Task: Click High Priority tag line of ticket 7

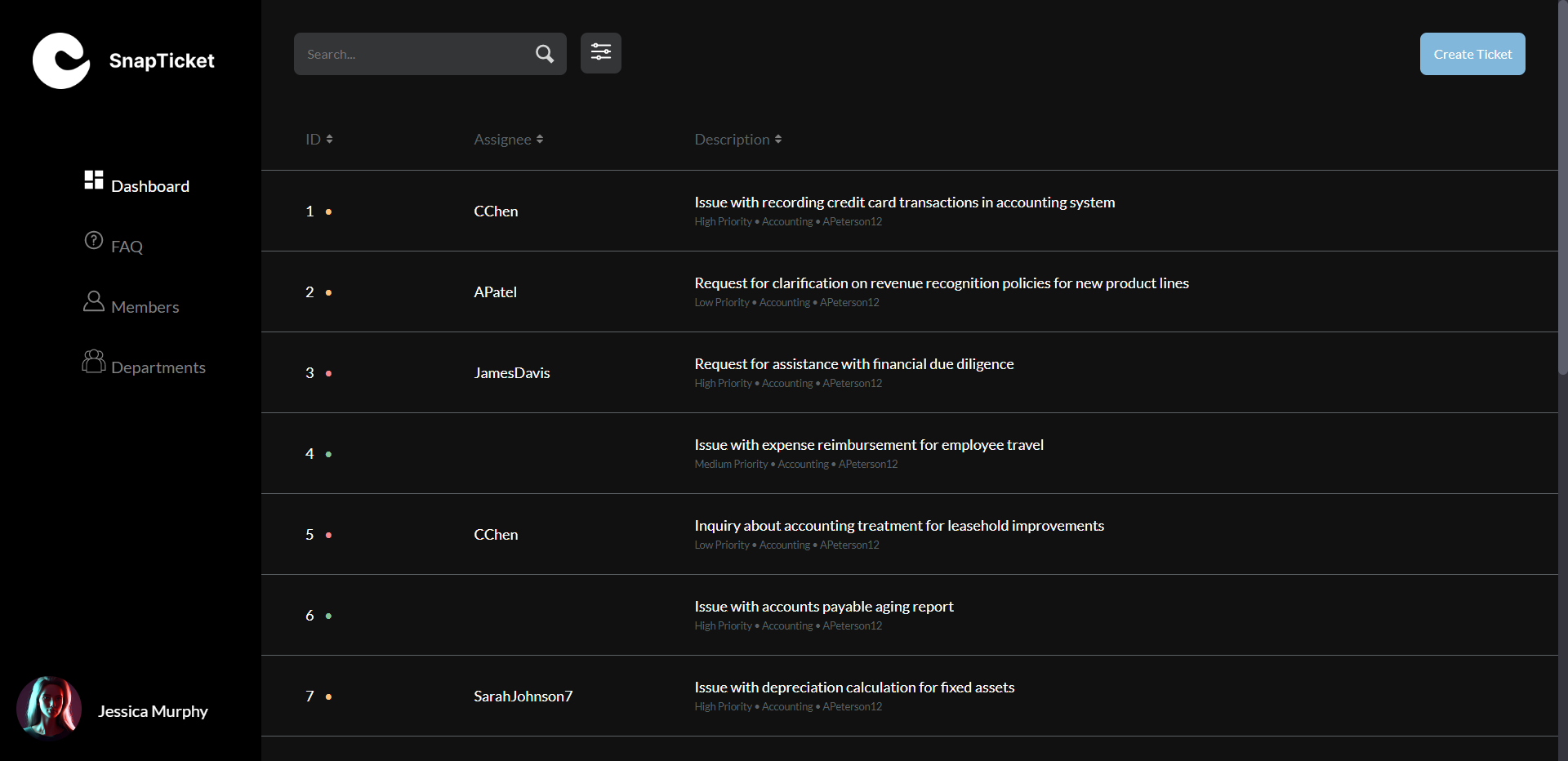Action: click(788, 706)
